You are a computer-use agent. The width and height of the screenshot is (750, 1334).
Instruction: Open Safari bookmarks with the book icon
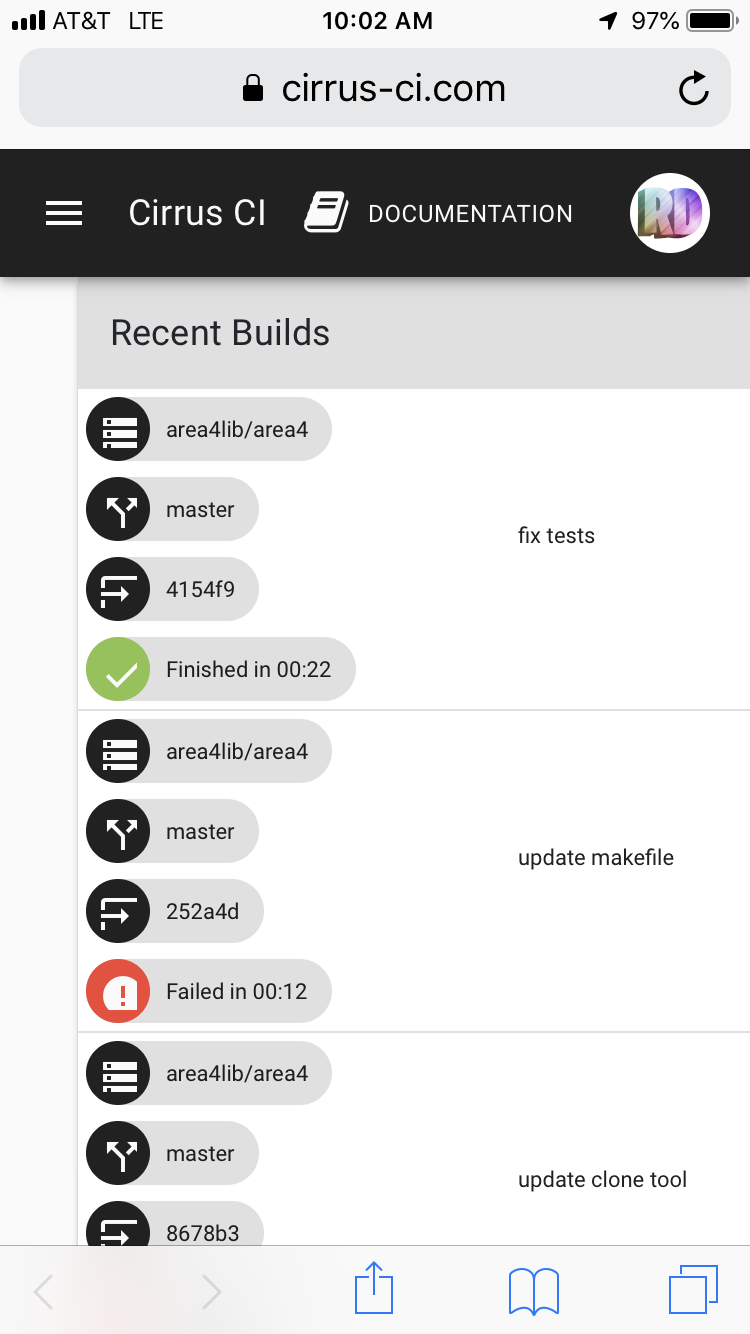pyautogui.click(x=533, y=1290)
